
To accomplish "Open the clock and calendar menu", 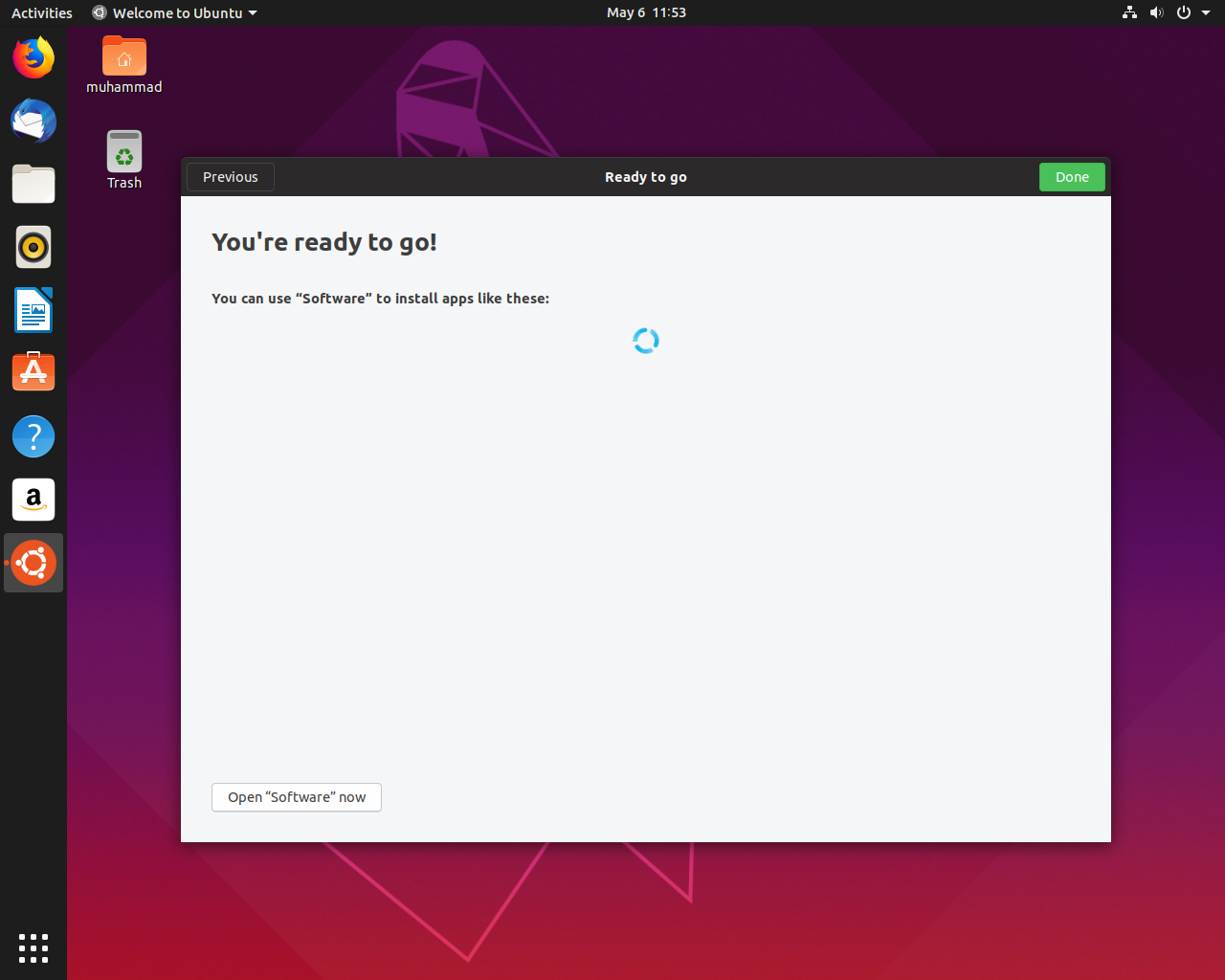I will click(x=646, y=12).
